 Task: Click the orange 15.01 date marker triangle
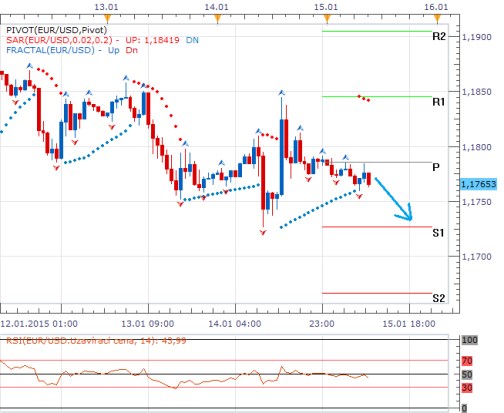(327, 18)
